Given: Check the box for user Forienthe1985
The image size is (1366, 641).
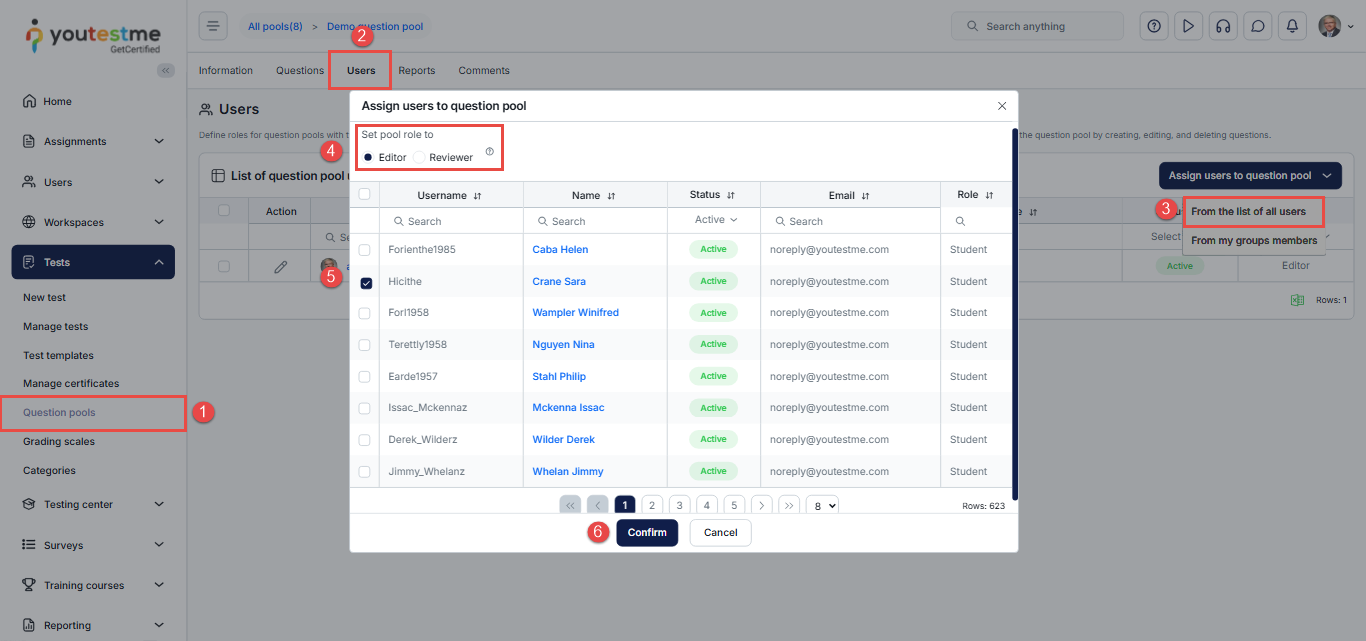Looking at the screenshot, I should pyautogui.click(x=365, y=250).
